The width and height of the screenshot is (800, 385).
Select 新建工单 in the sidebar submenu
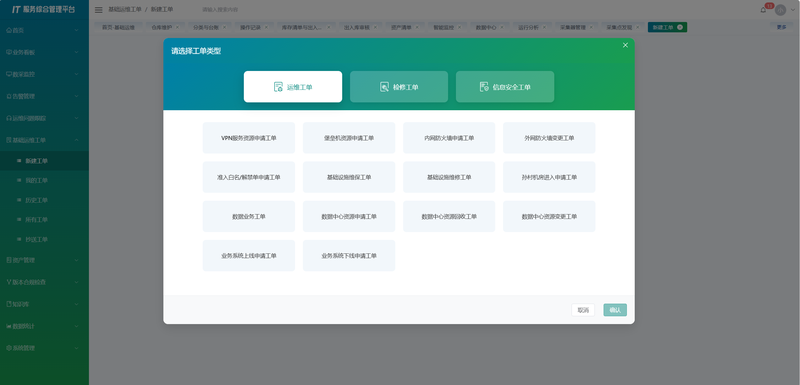44,161
